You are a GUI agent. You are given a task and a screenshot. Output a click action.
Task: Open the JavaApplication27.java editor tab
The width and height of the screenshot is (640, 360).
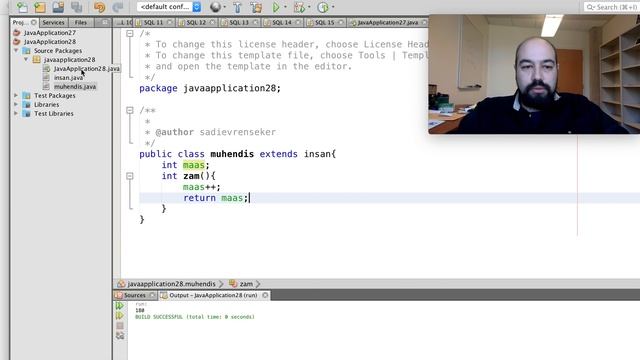(x=387, y=22)
